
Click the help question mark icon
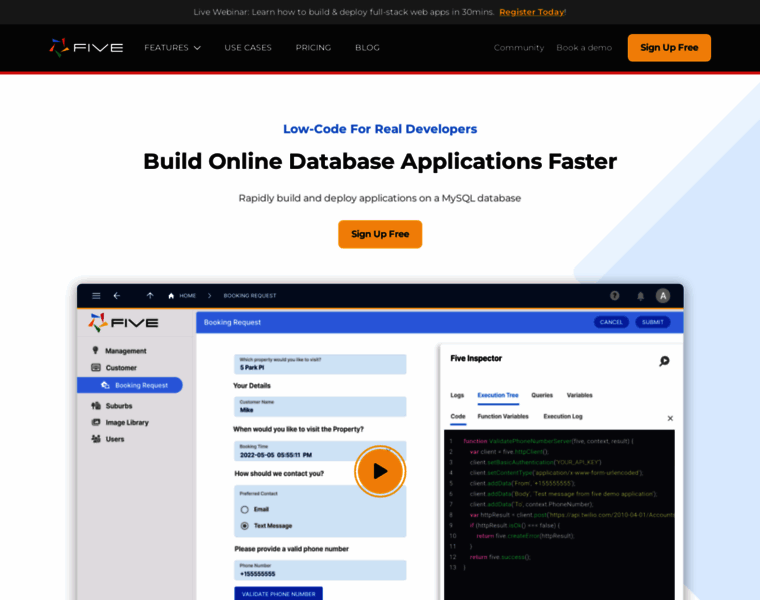(615, 296)
